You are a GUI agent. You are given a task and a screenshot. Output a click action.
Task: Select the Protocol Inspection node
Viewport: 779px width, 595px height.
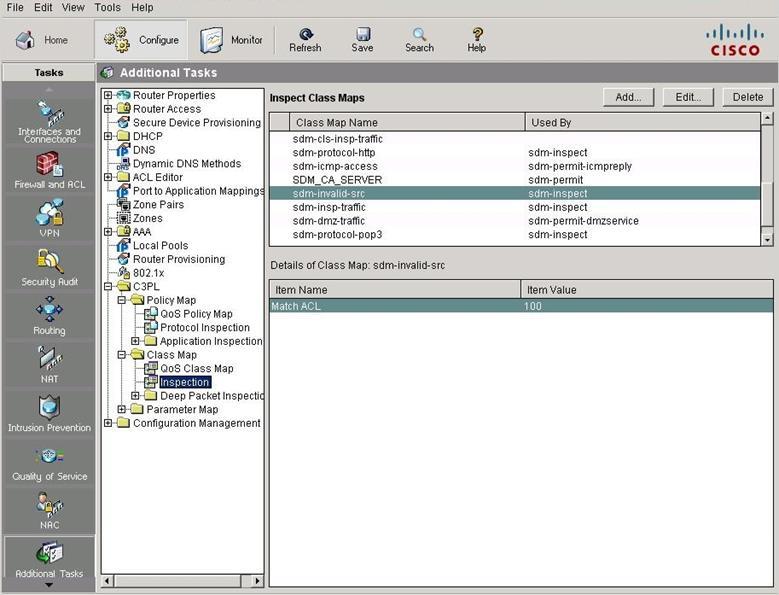[x=205, y=328]
